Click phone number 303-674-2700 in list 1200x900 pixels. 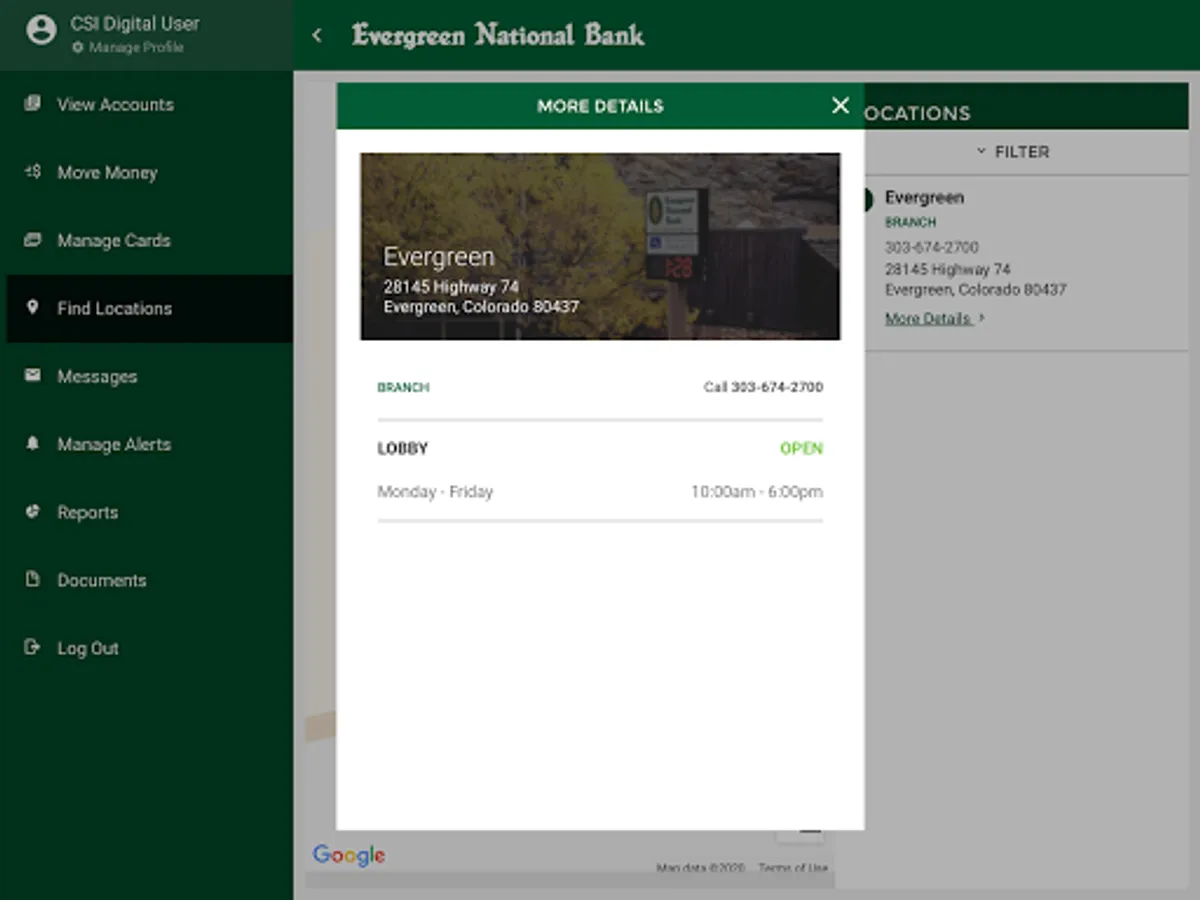pyautogui.click(x=931, y=247)
